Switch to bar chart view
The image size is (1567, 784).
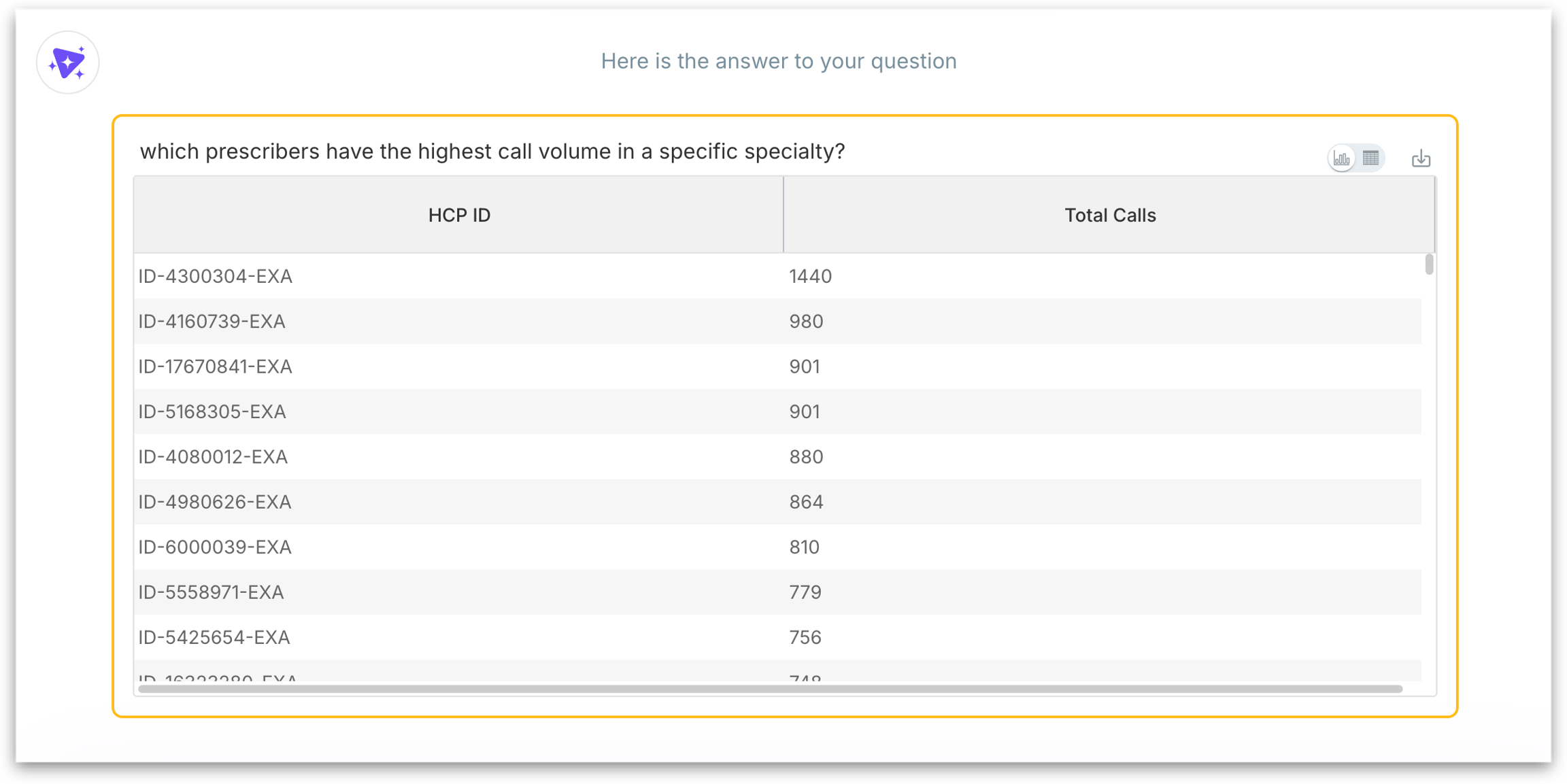[x=1342, y=158]
